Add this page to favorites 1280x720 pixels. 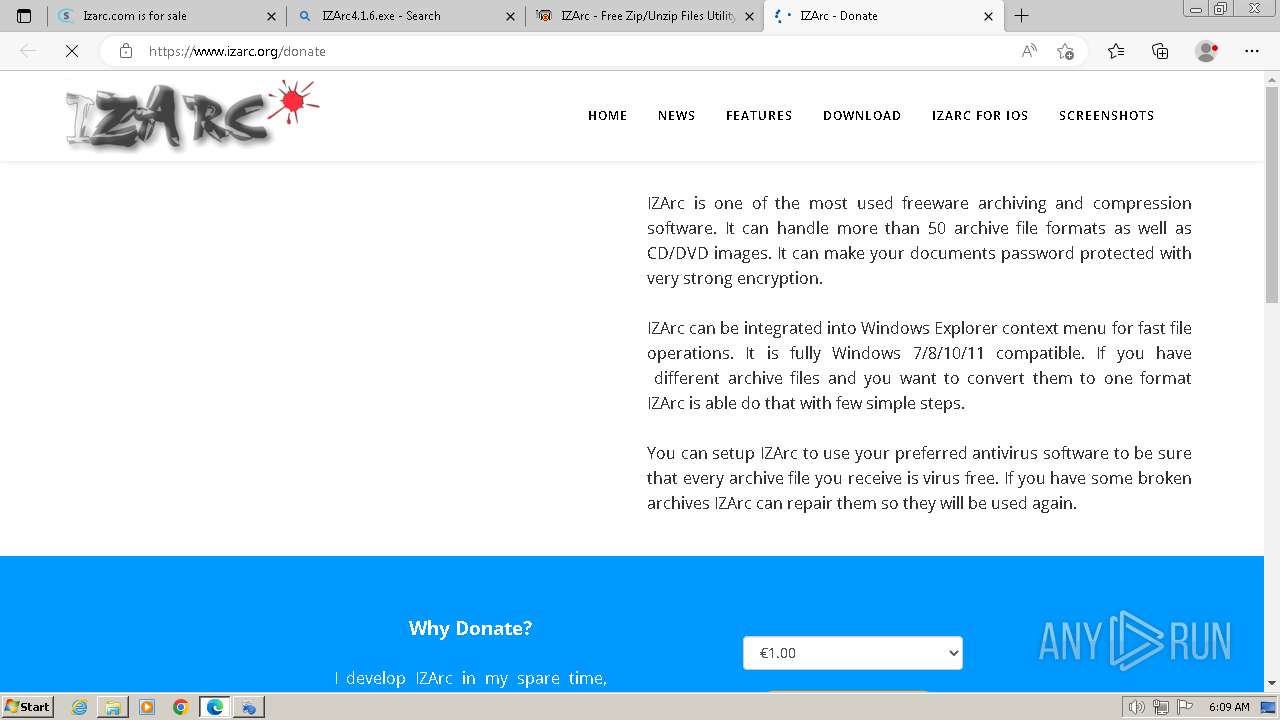(1065, 51)
